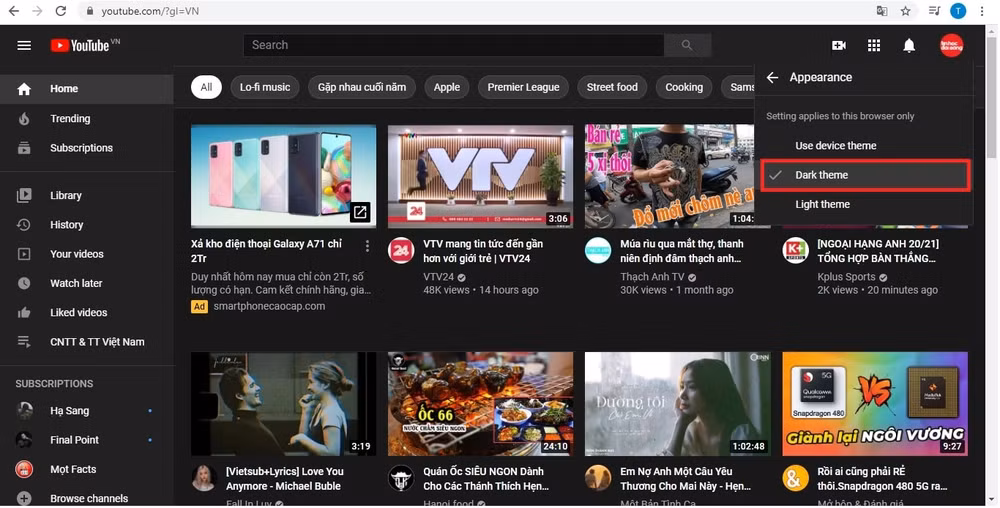The image size is (1000, 508).
Task: Click the Kplus Sports channel avatar
Action: point(795,250)
